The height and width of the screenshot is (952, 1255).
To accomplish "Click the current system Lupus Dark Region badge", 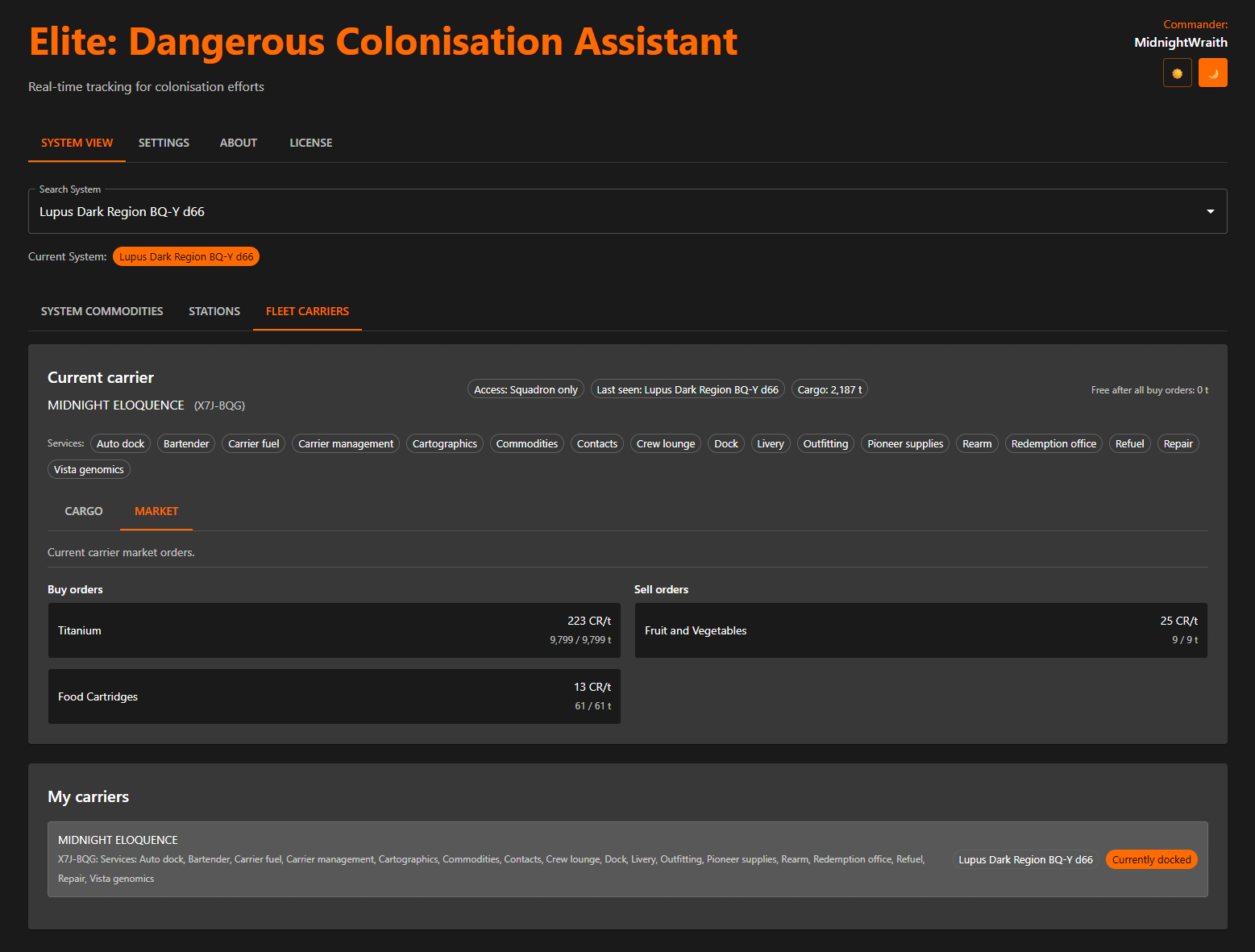I will [x=185, y=256].
